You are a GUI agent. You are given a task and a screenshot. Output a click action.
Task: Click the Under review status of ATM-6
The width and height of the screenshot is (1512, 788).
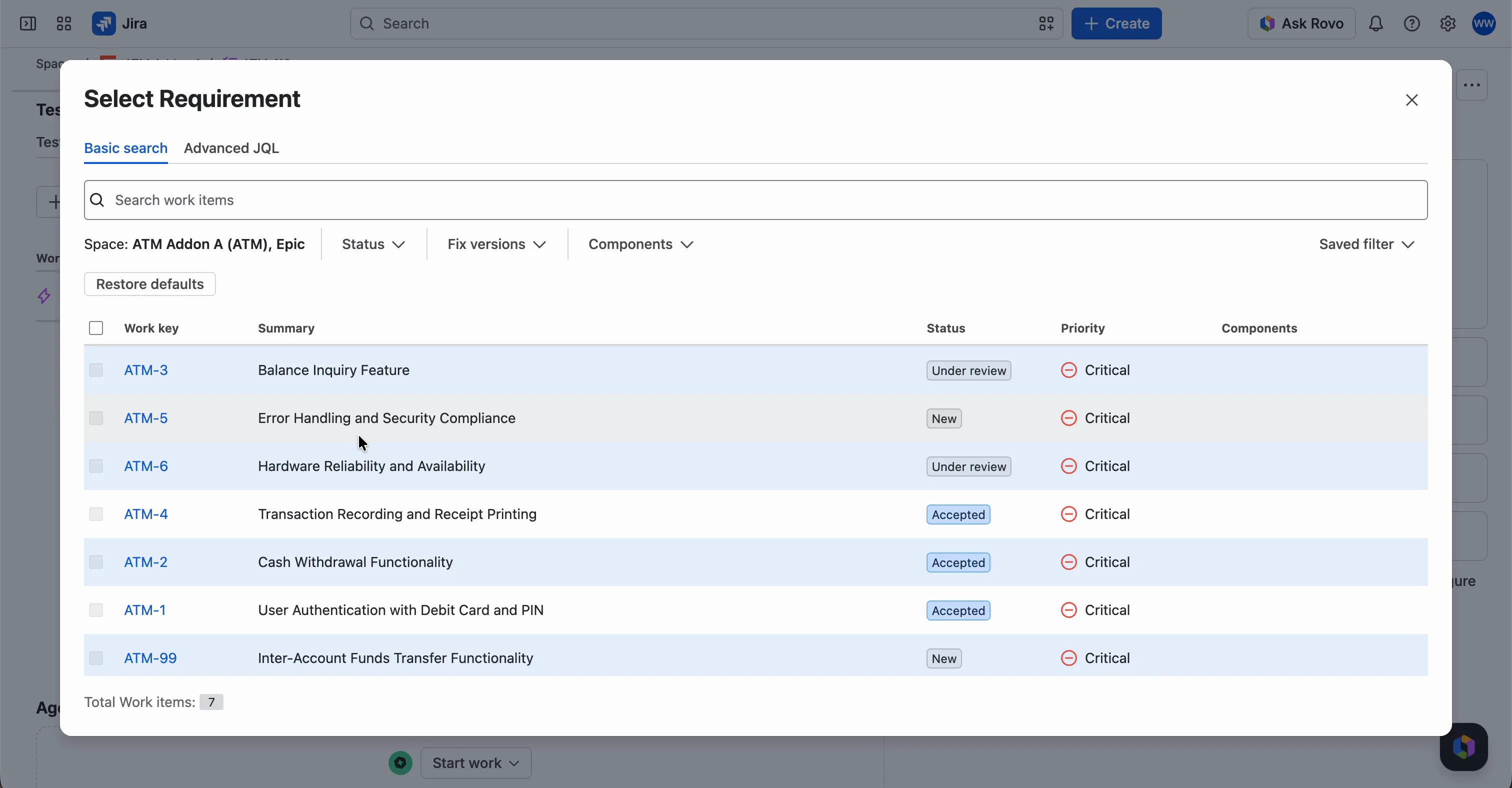[x=968, y=466]
